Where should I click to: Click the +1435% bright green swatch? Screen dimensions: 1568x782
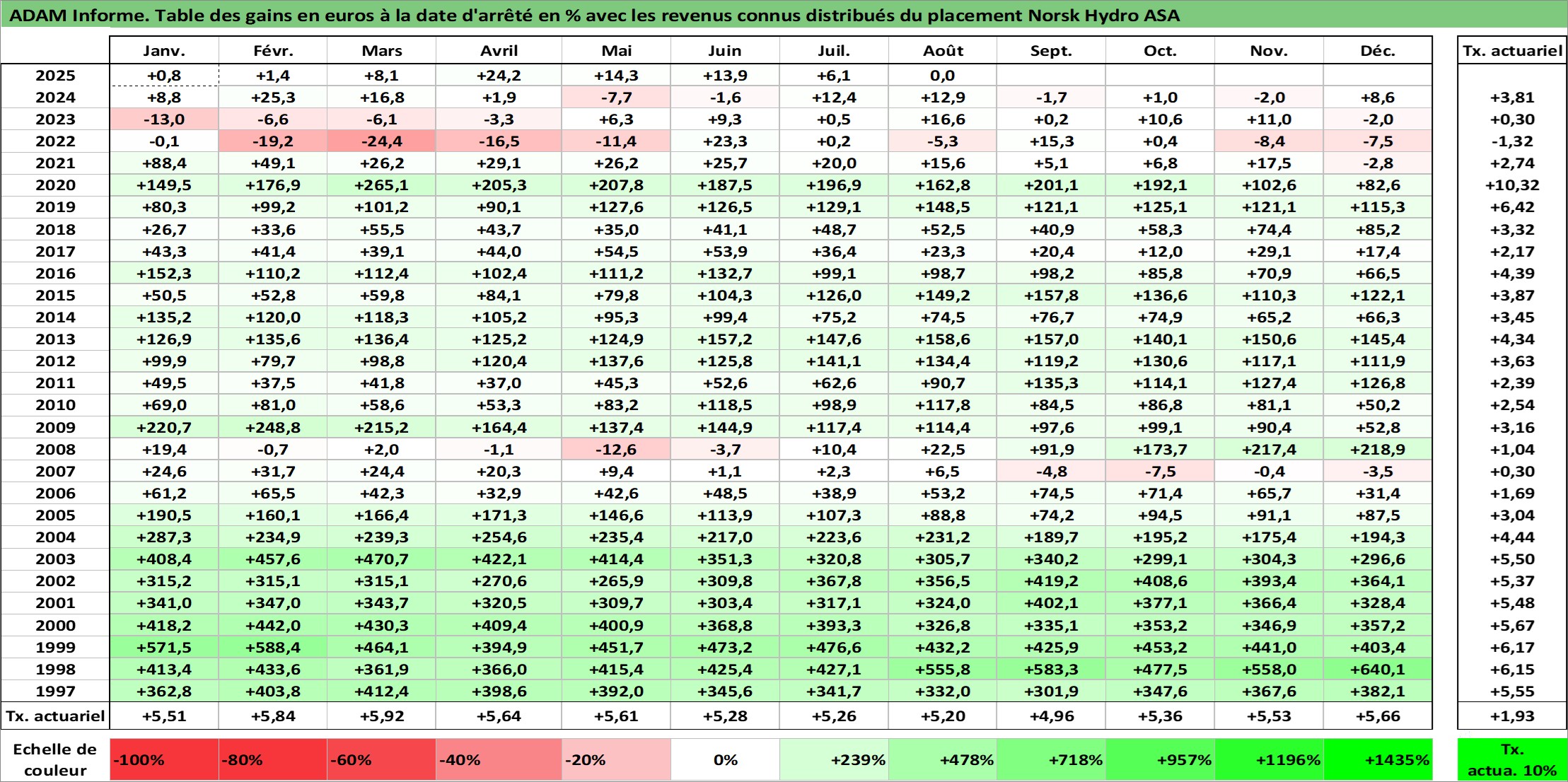(x=1378, y=760)
